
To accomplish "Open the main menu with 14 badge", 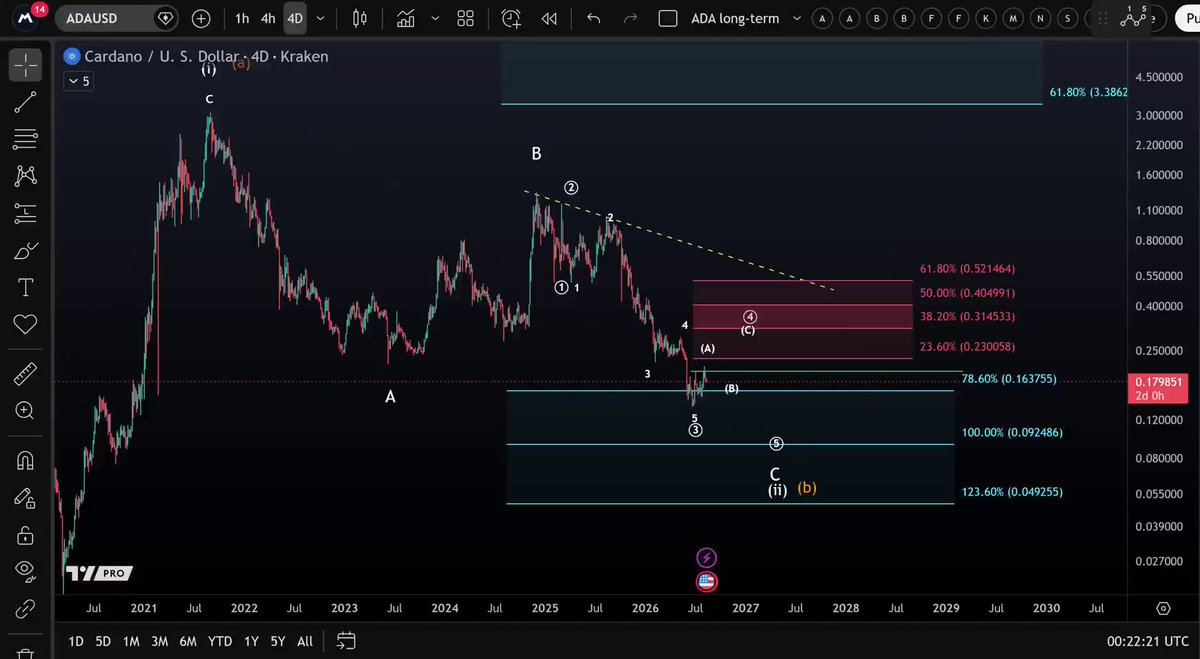I will [27, 17].
